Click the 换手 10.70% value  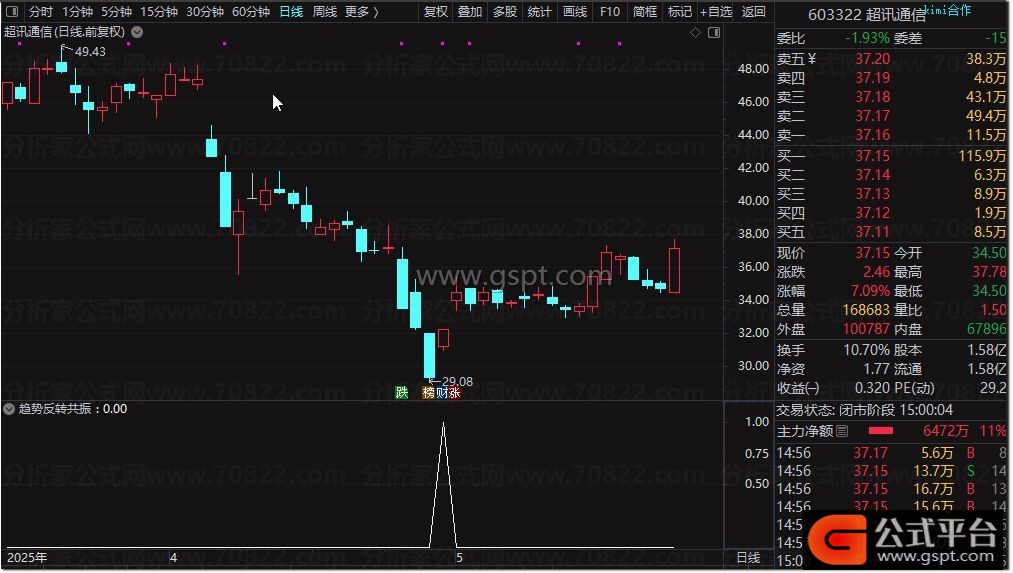[x=866, y=350]
